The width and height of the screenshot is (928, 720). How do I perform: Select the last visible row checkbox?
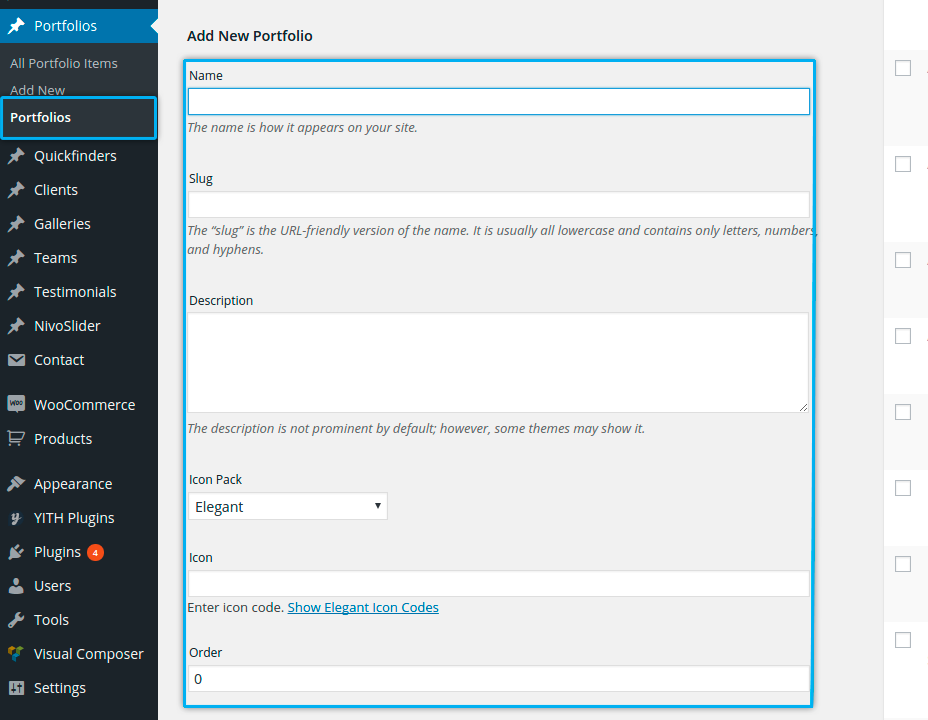[x=903, y=640]
